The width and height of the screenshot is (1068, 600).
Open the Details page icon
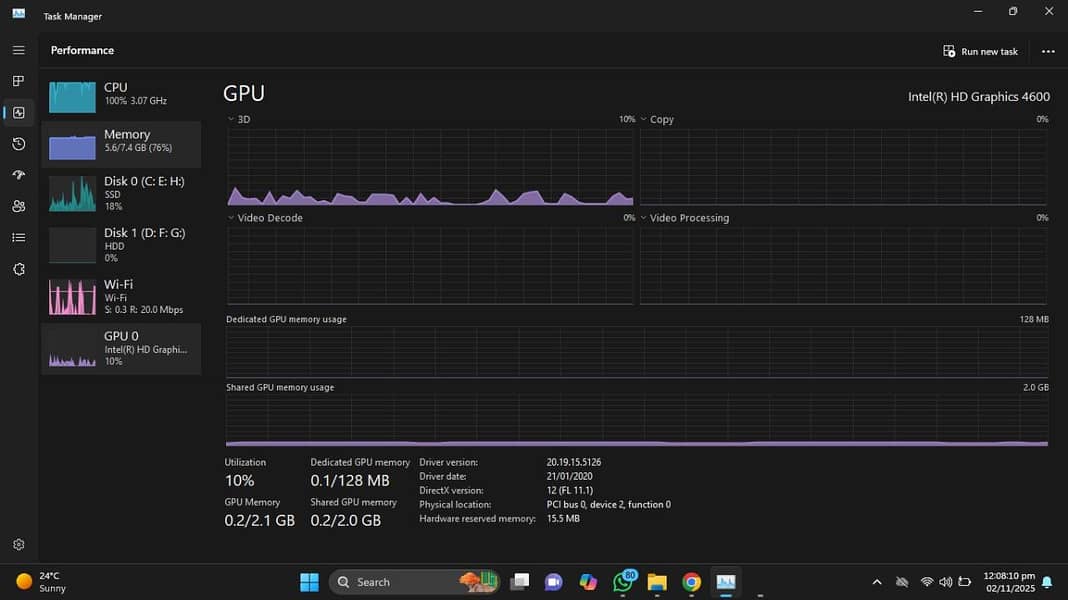pyautogui.click(x=18, y=237)
